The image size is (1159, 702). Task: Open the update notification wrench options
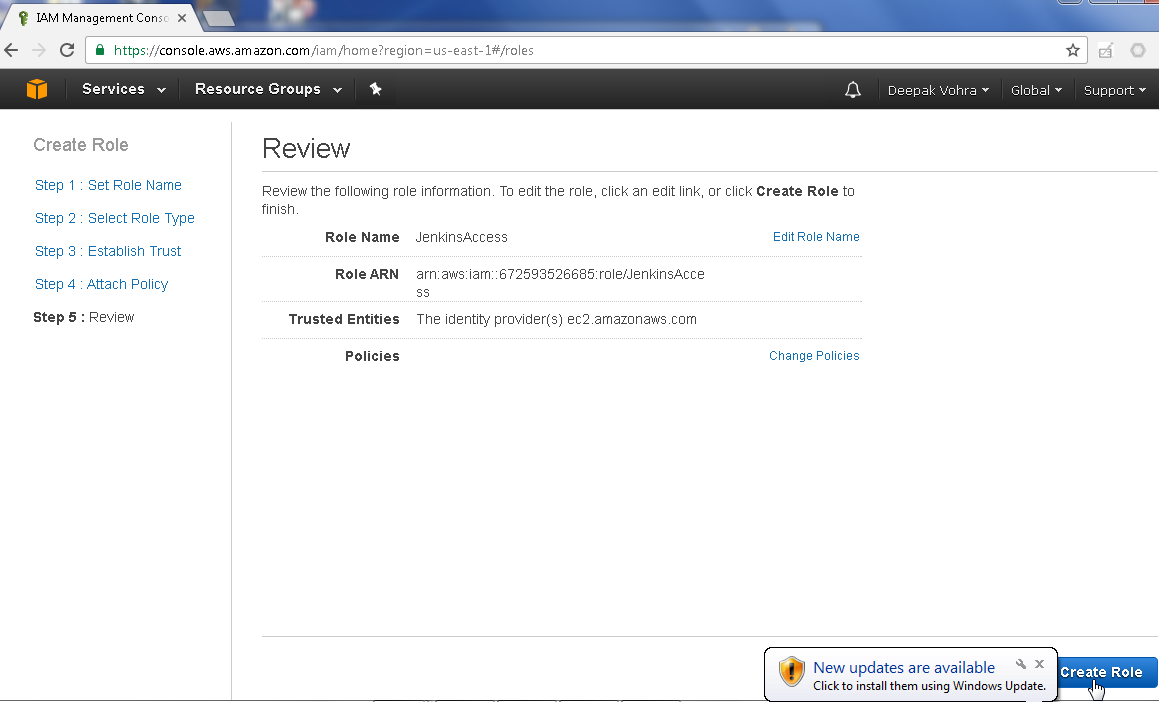(1021, 664)
